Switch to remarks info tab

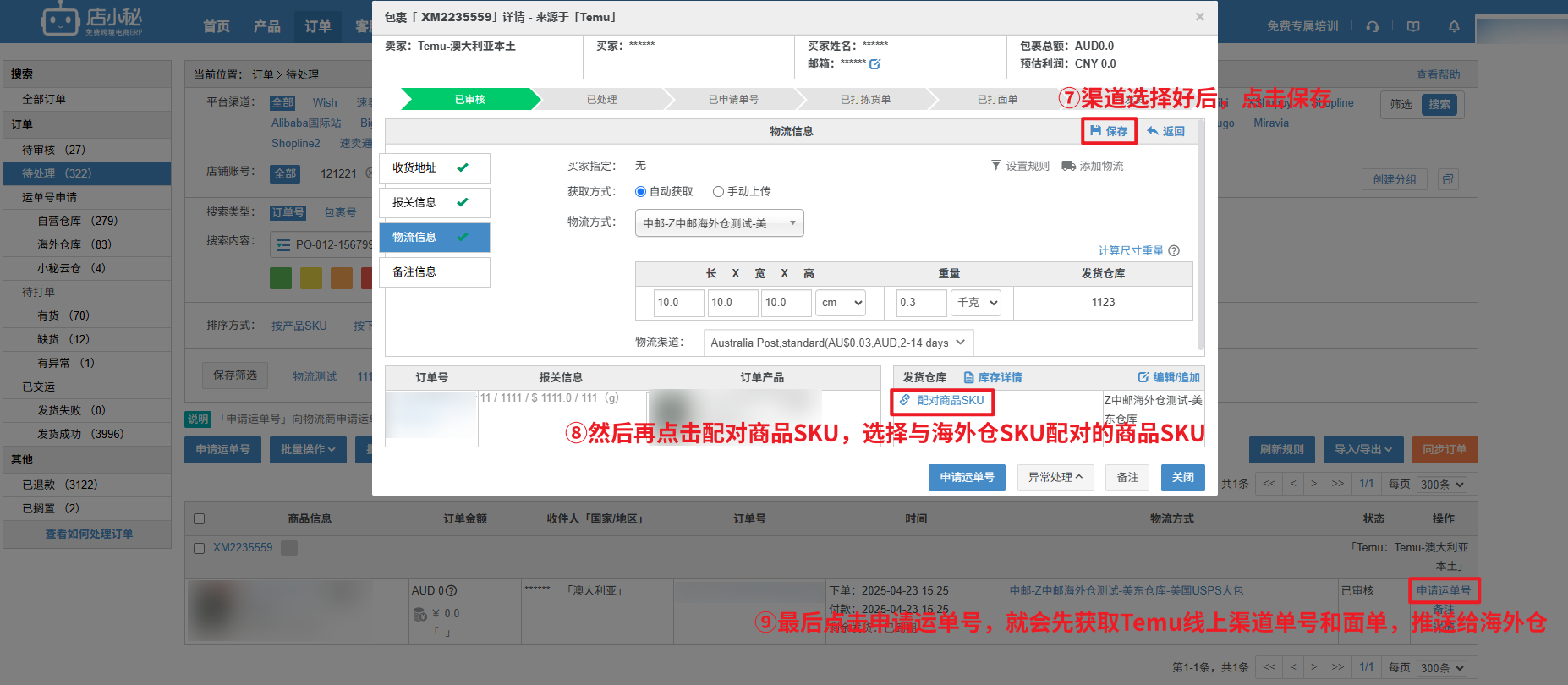tap(435, 272)
